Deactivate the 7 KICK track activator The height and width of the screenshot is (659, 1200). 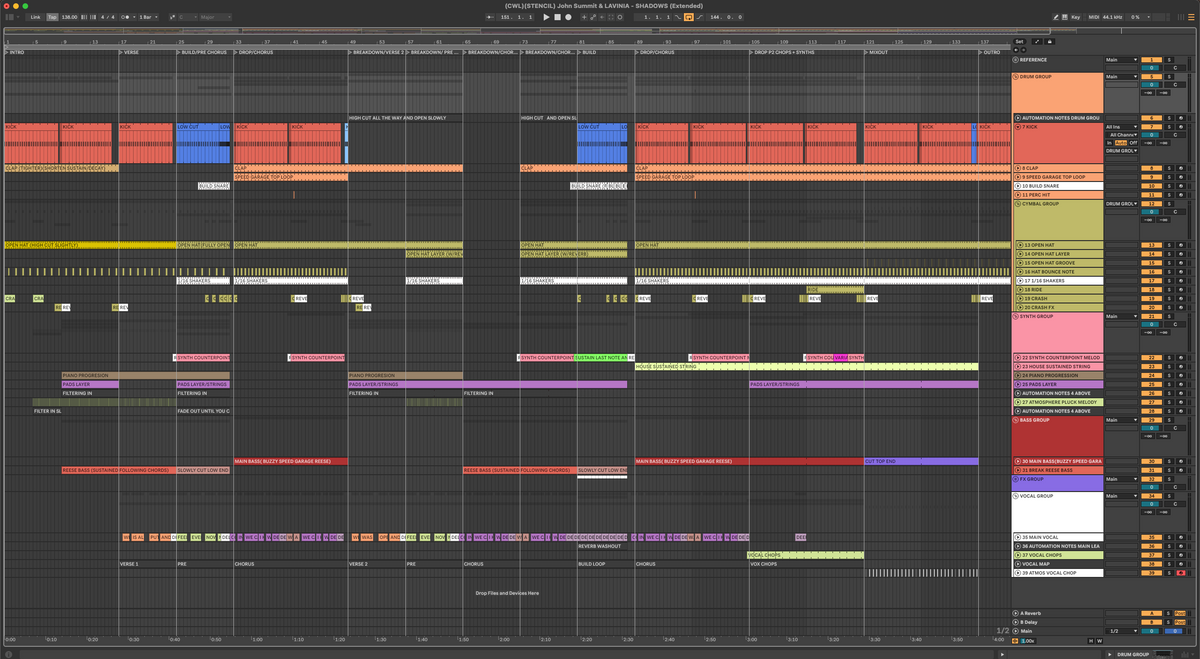point(1151,127)
